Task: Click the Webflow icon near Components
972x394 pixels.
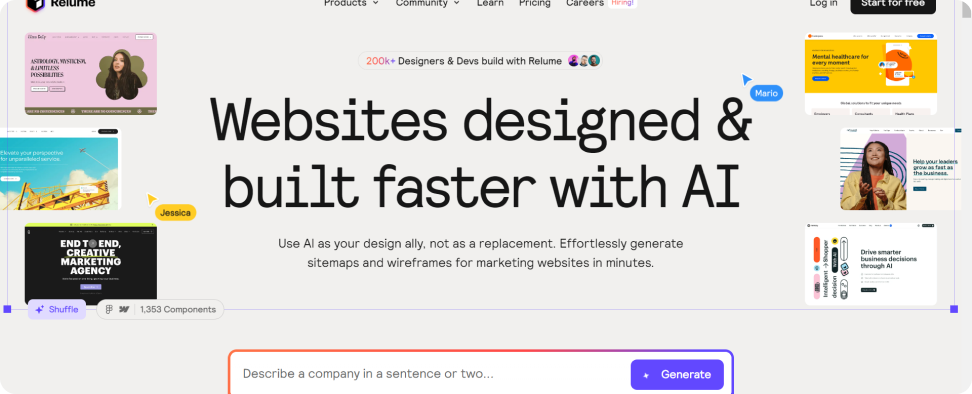Action: [124, 309]
